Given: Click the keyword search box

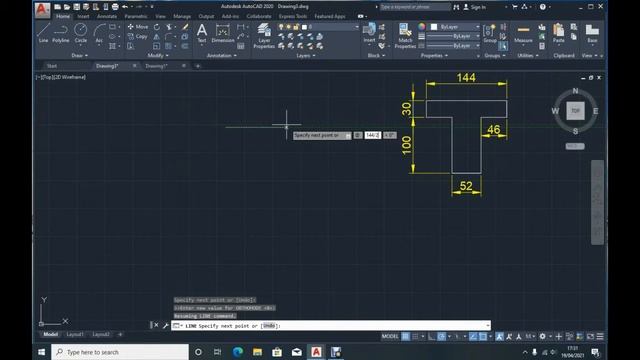Looking at the screenshot, I should point(415,7).
